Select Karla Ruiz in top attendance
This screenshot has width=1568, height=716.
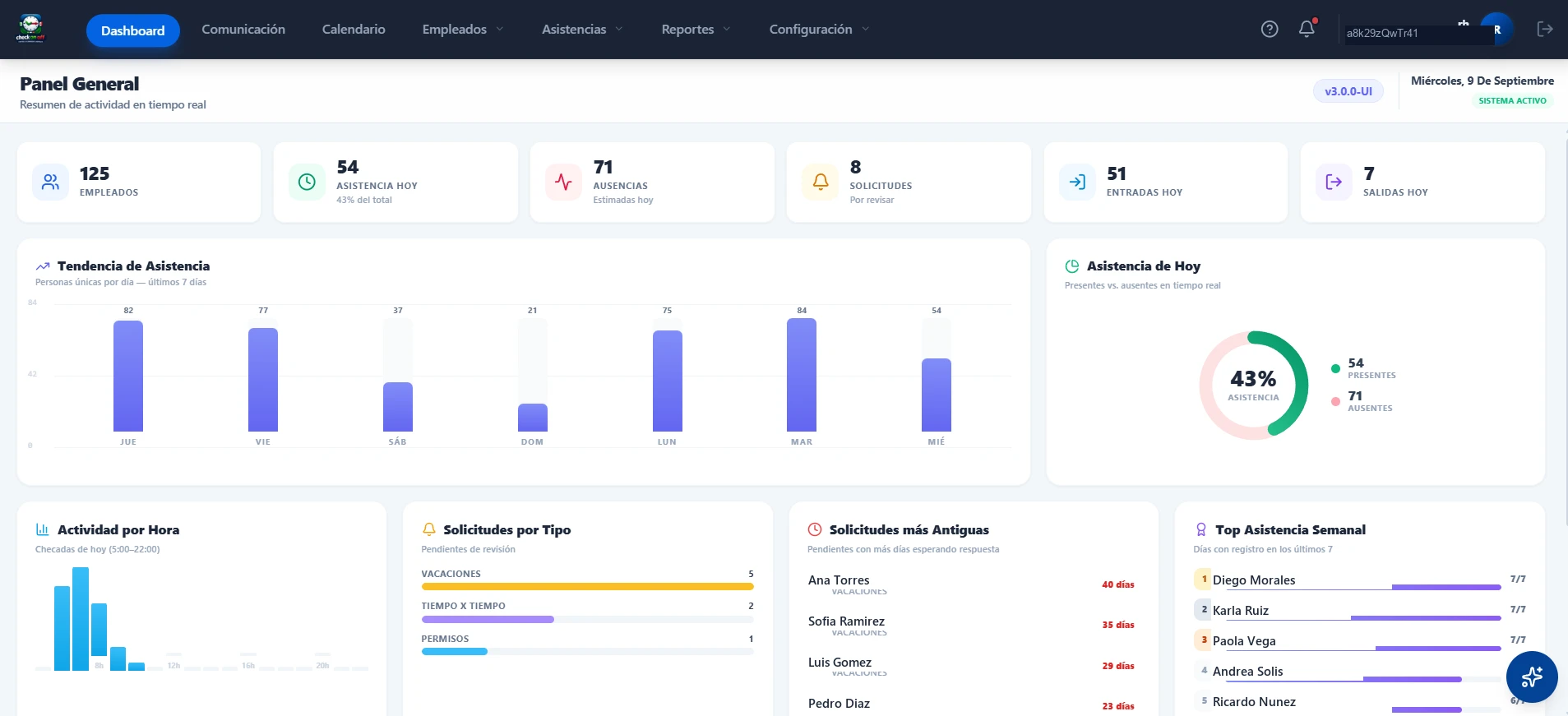(x=1360, y=611)
